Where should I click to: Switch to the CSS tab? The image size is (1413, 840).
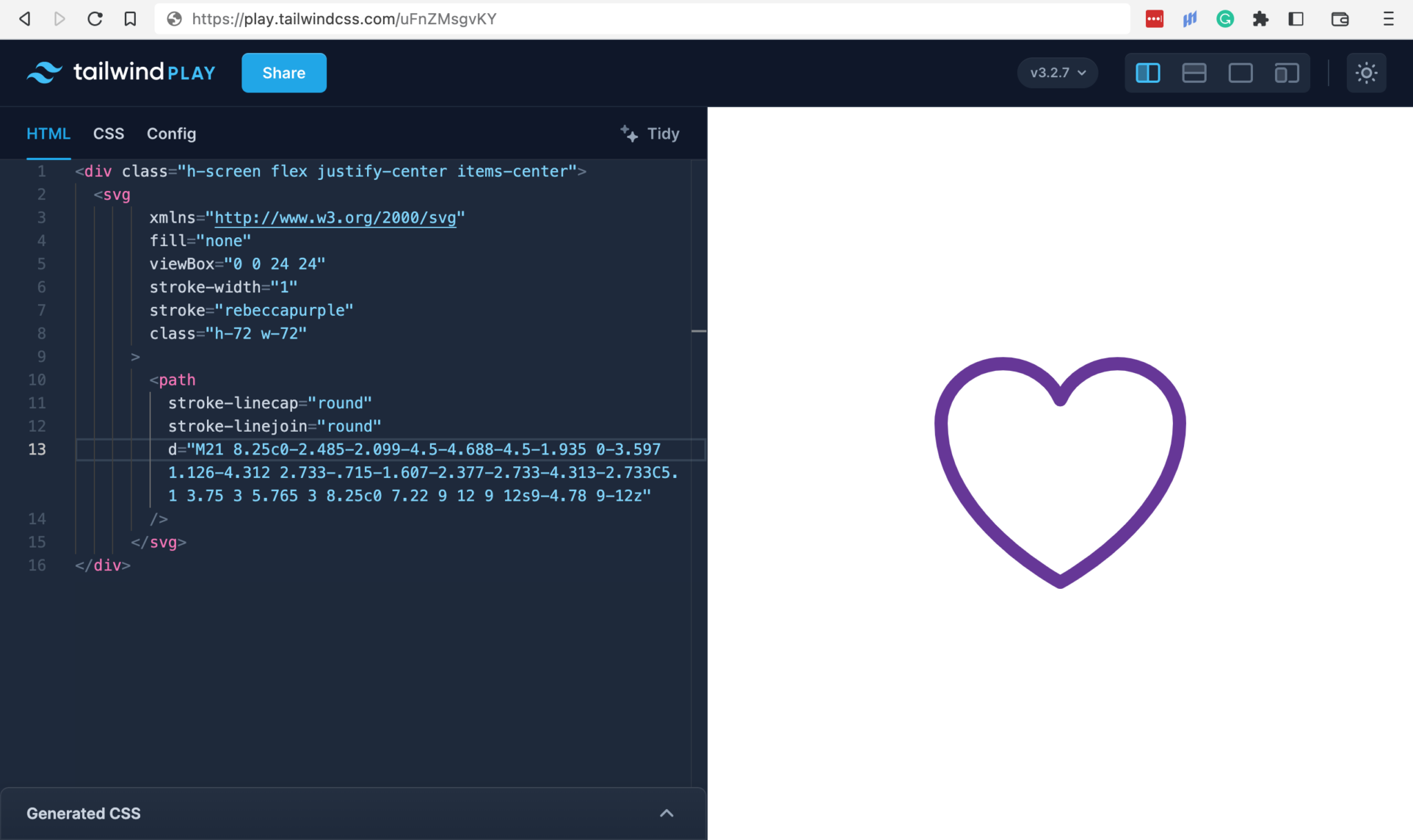tap(108, 133)
